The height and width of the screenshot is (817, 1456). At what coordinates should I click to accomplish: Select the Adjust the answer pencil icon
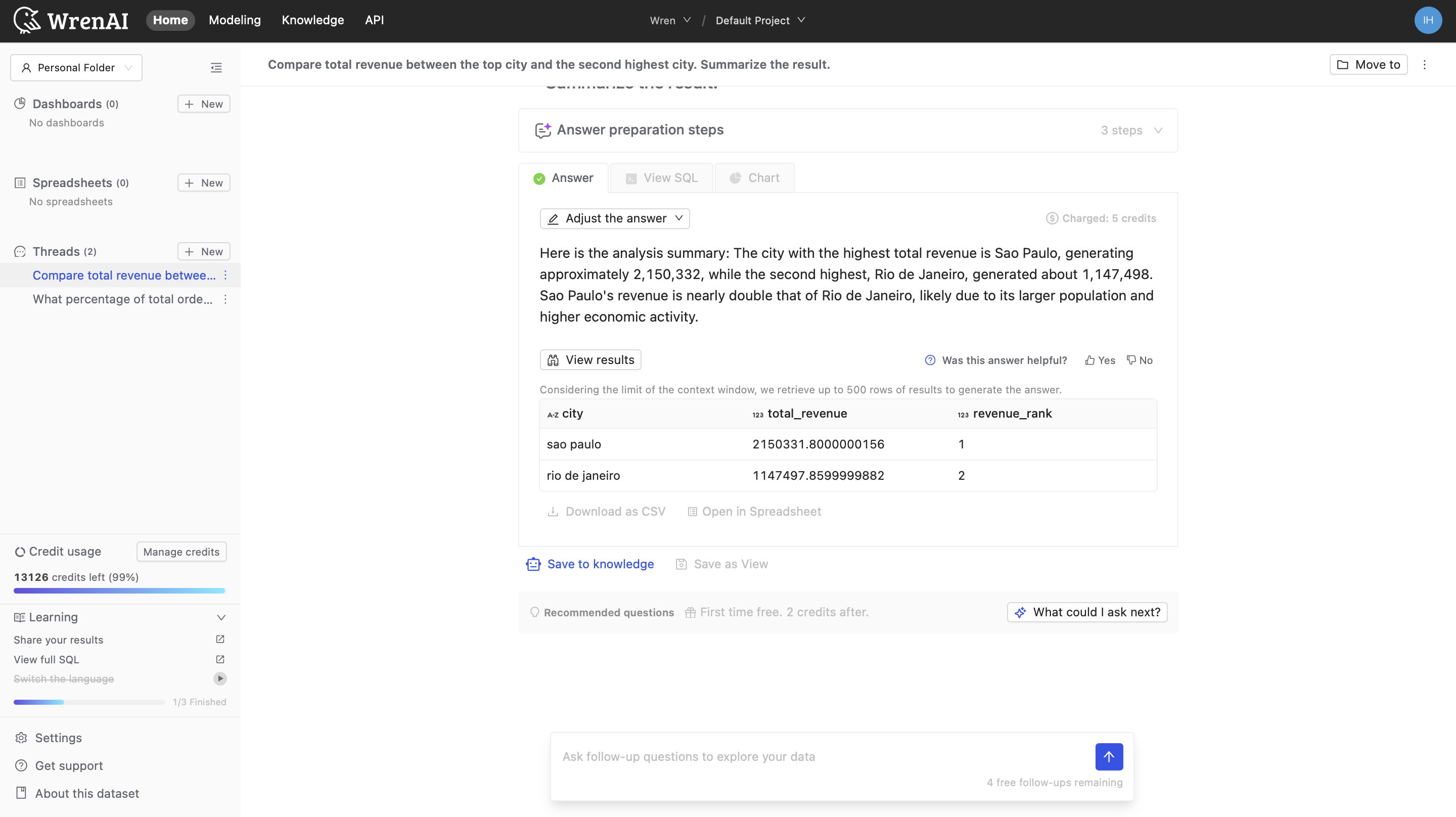pos(554,219)
